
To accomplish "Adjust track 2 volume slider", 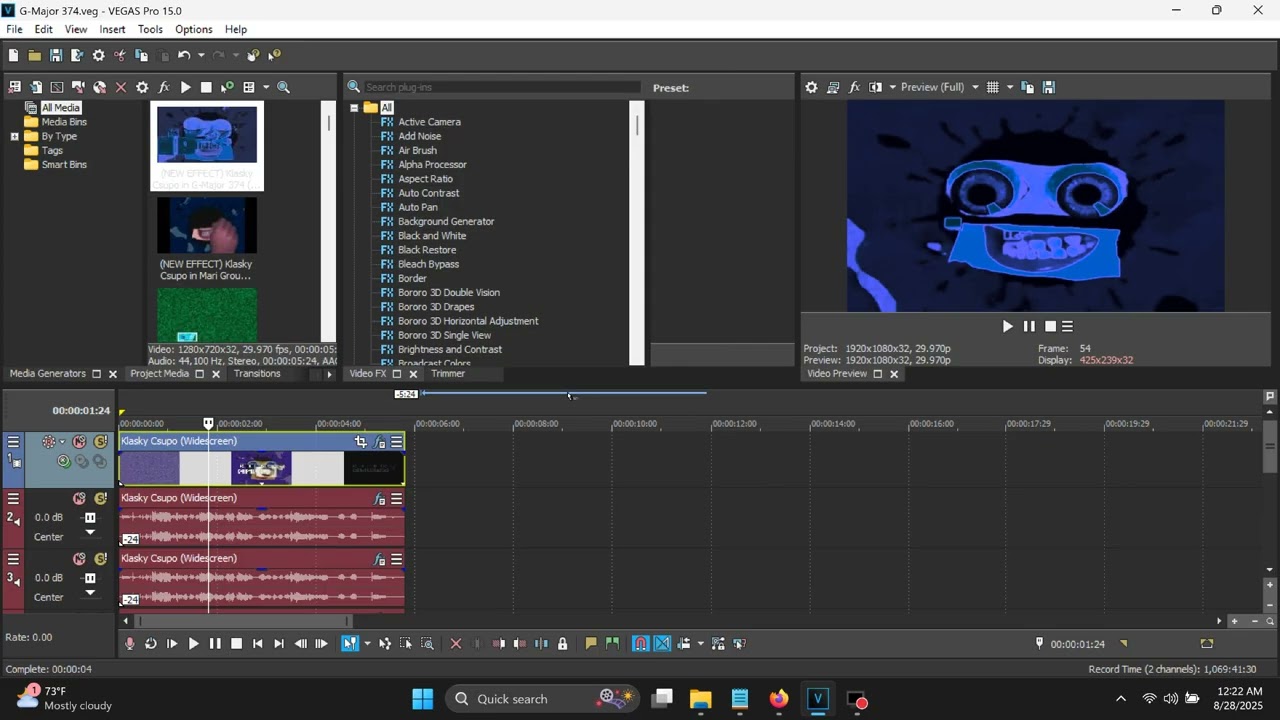I will click(90, 518).
